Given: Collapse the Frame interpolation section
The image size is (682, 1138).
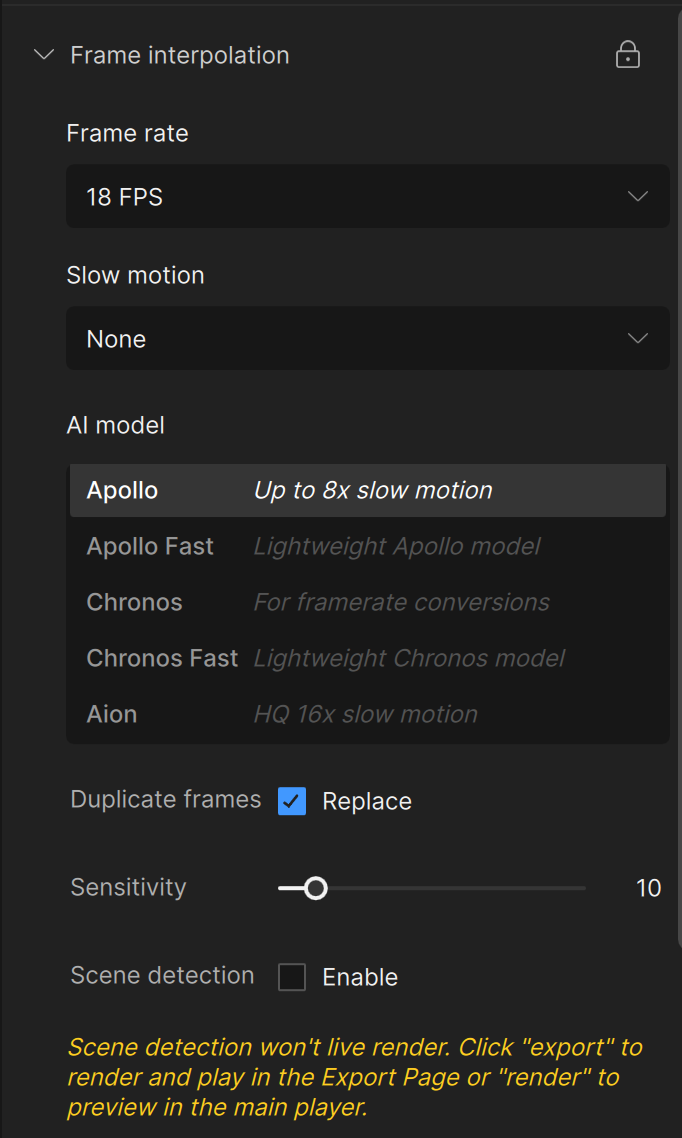Looking at the screenshot, I should (x=43, y=55).
